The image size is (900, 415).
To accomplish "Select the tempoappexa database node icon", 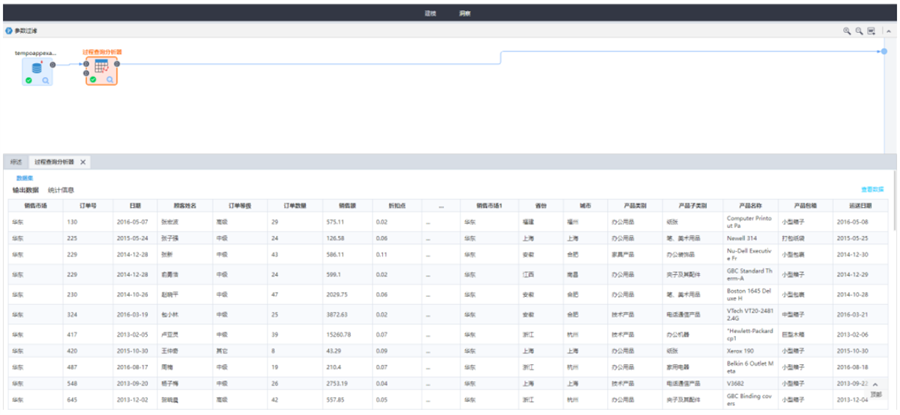I will coord(37,68).
